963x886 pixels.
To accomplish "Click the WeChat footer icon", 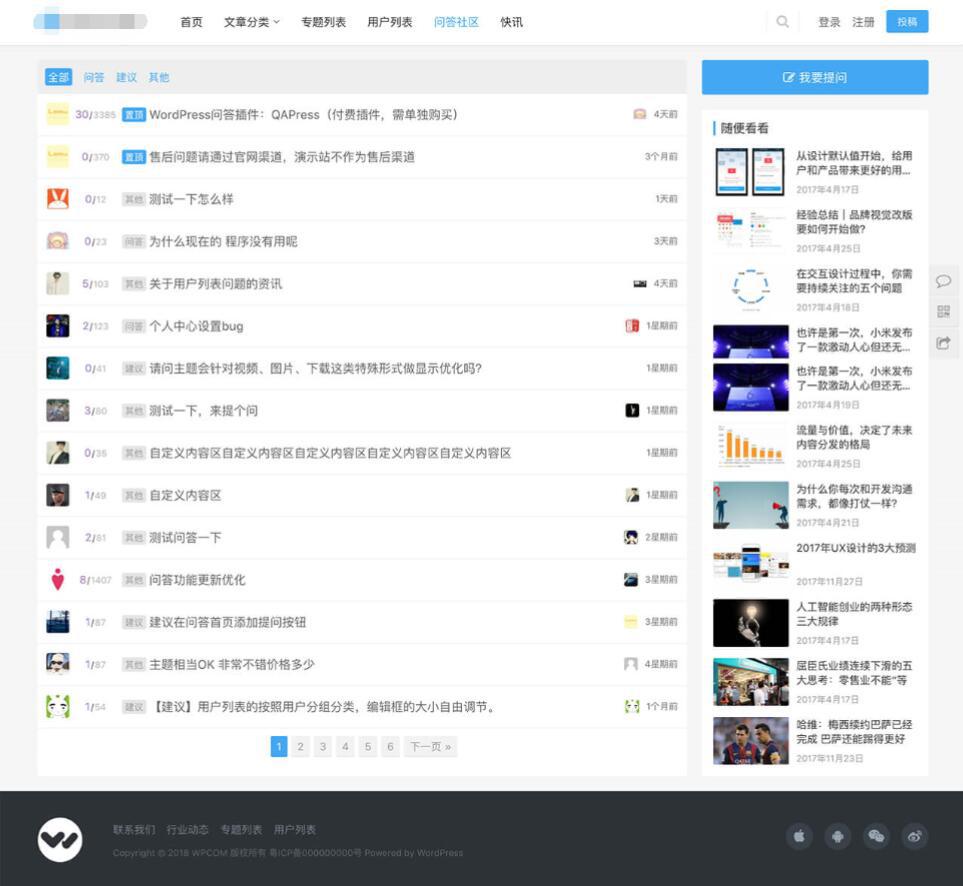I will pos(876,836).
